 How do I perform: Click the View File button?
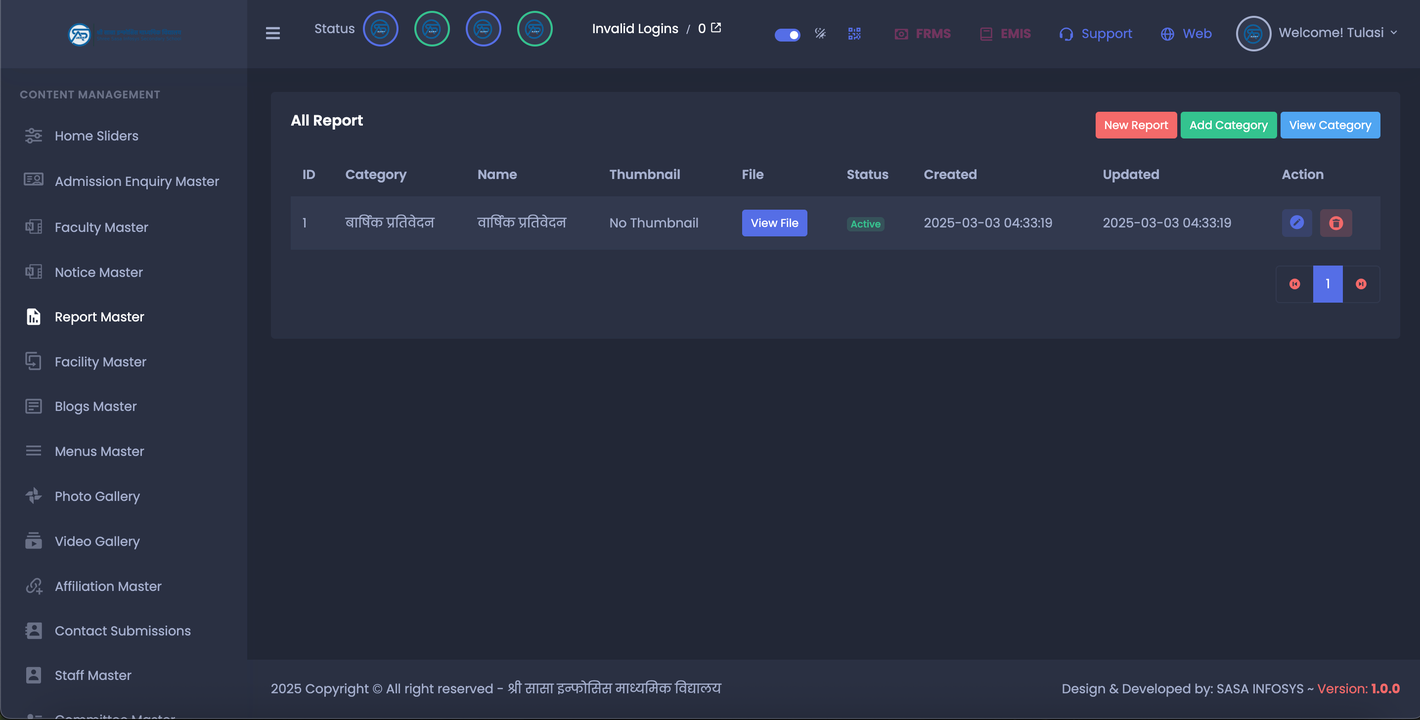(774, 223)
